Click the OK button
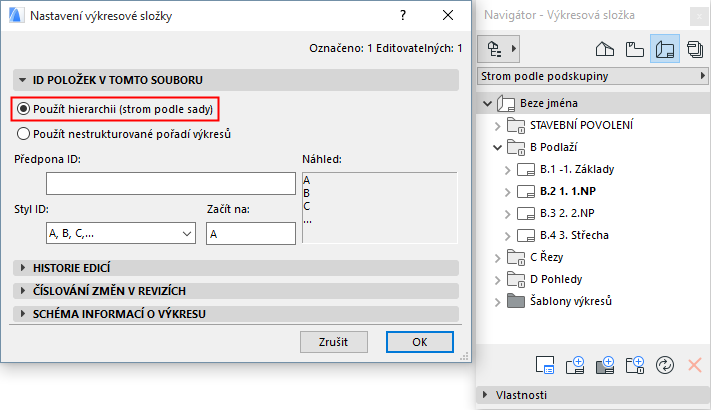The width and height of the screenshot is (711, 410). (x=419, y=342)
